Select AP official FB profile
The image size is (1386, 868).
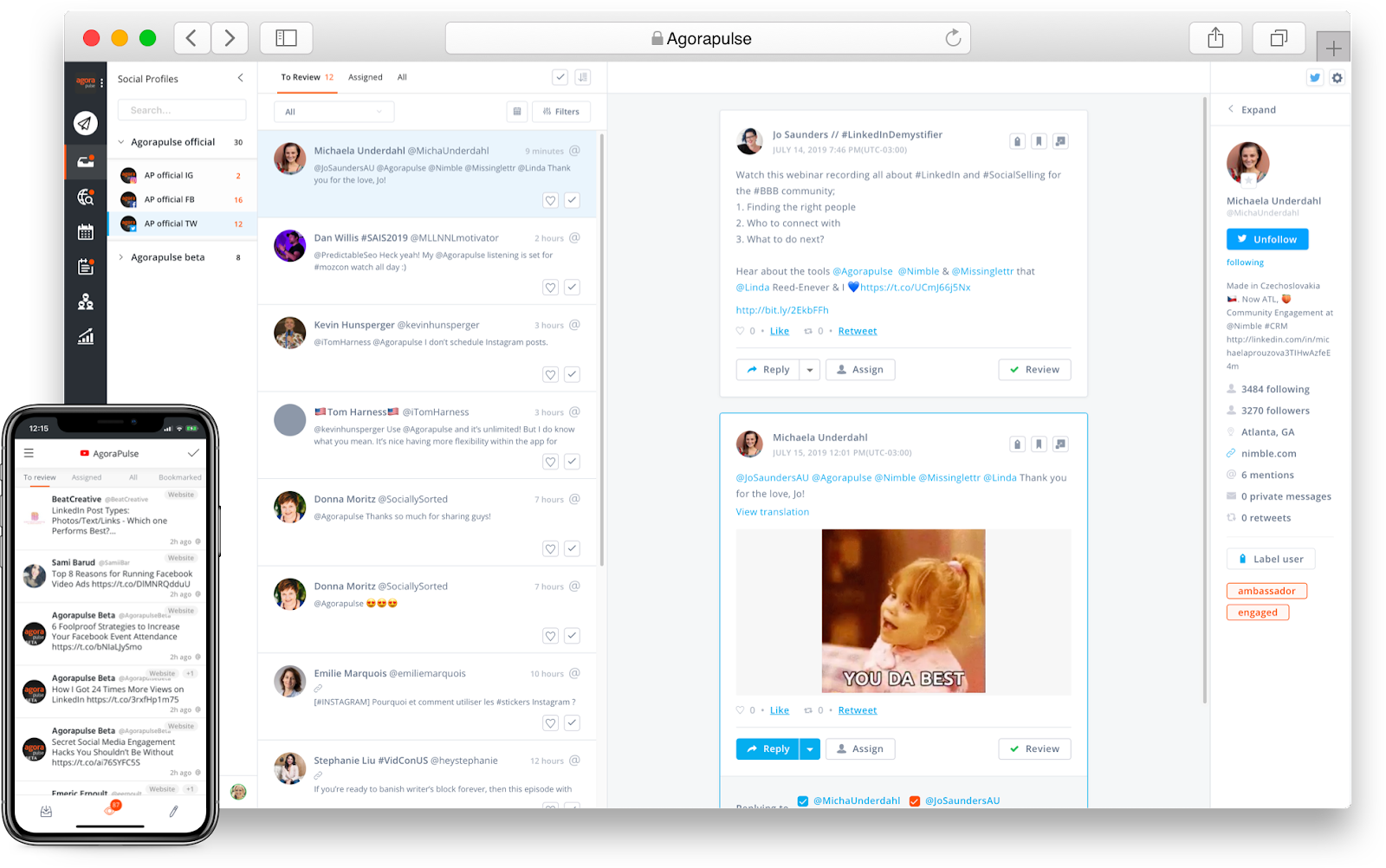click(169, 198)
